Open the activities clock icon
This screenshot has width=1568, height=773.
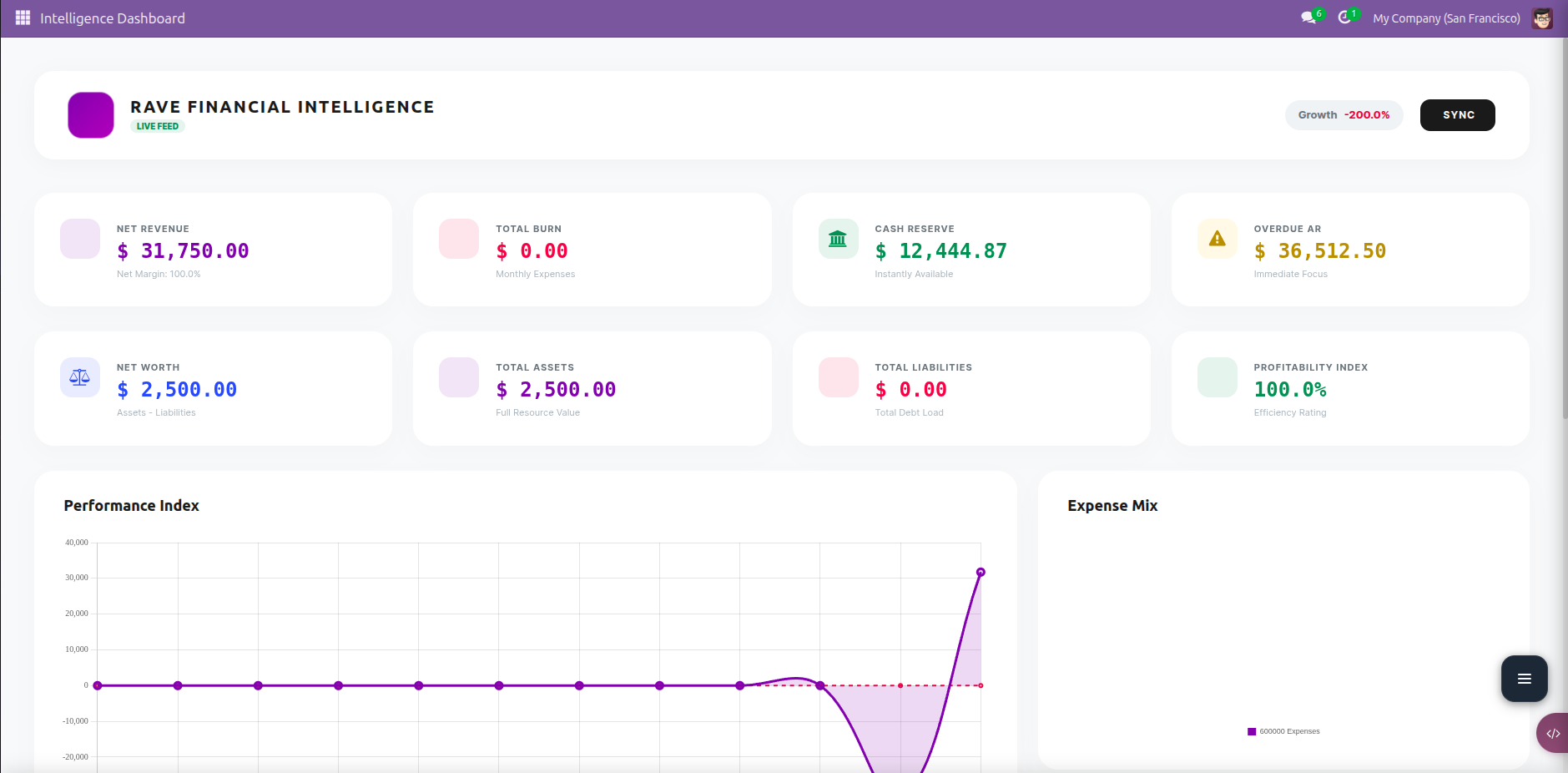pos(1344,18)
